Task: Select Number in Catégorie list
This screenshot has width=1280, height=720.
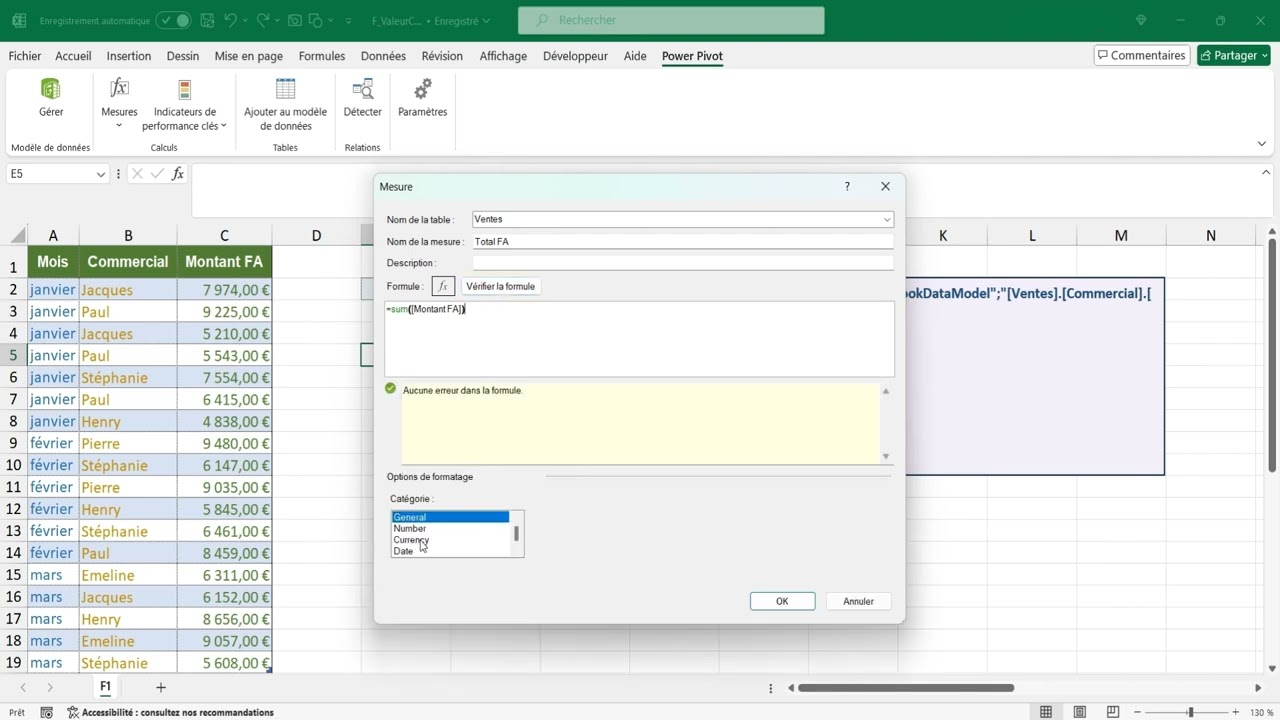Action: [x=410, y=528]
